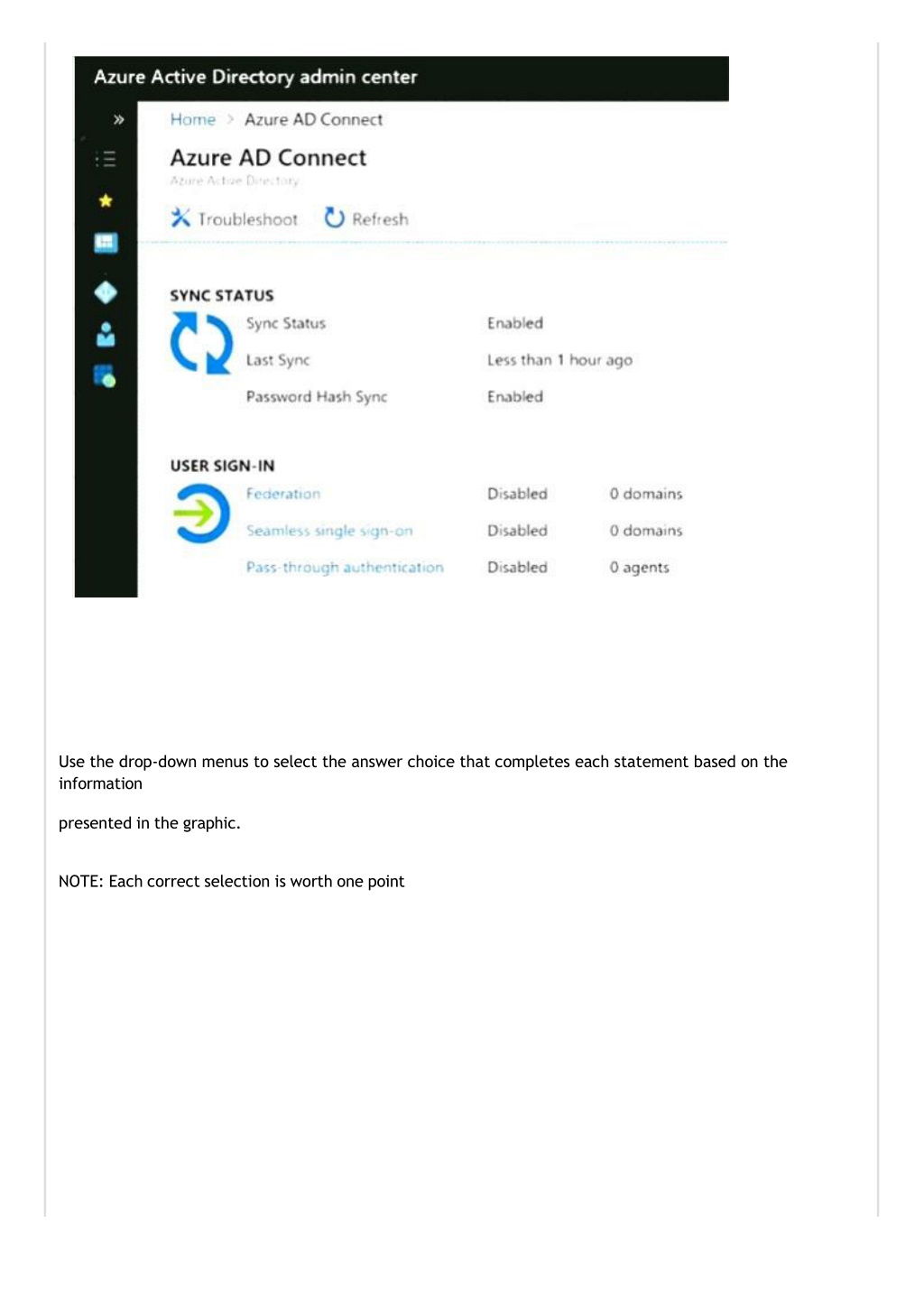Click the Troubleshoot wrench icon

pyautogui.click(x=180, y=218)
